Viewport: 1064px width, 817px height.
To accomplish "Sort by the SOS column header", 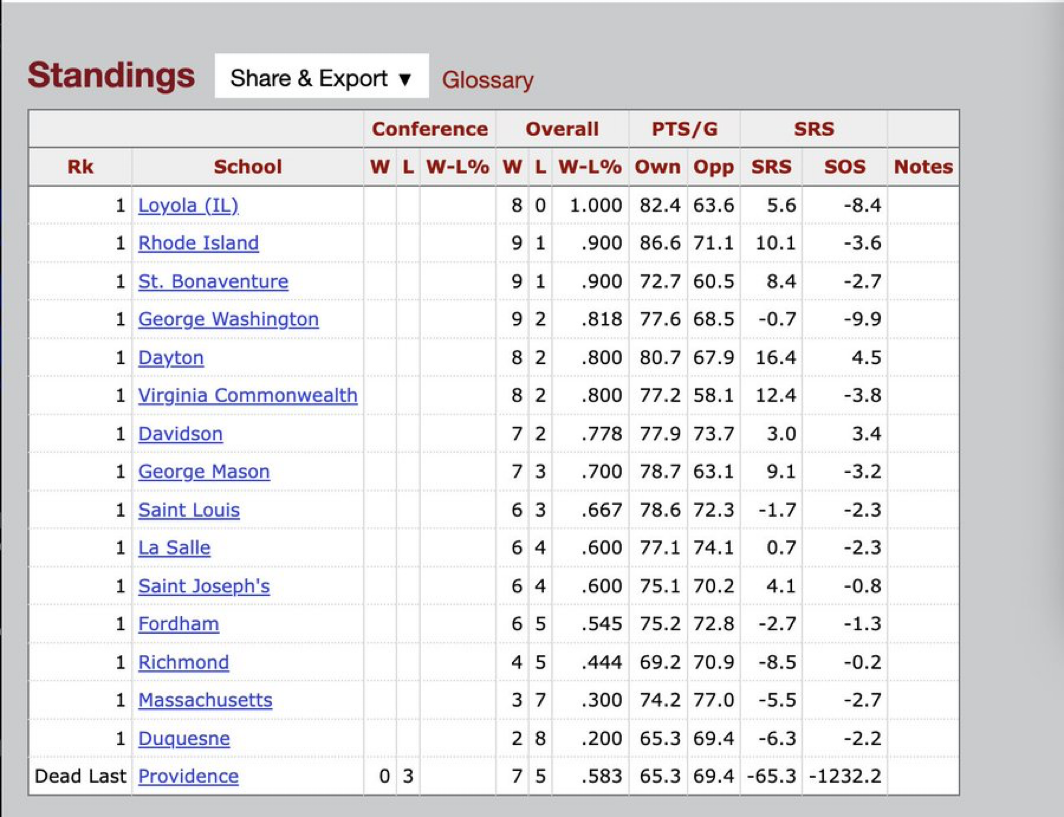I will click(844, 167).
